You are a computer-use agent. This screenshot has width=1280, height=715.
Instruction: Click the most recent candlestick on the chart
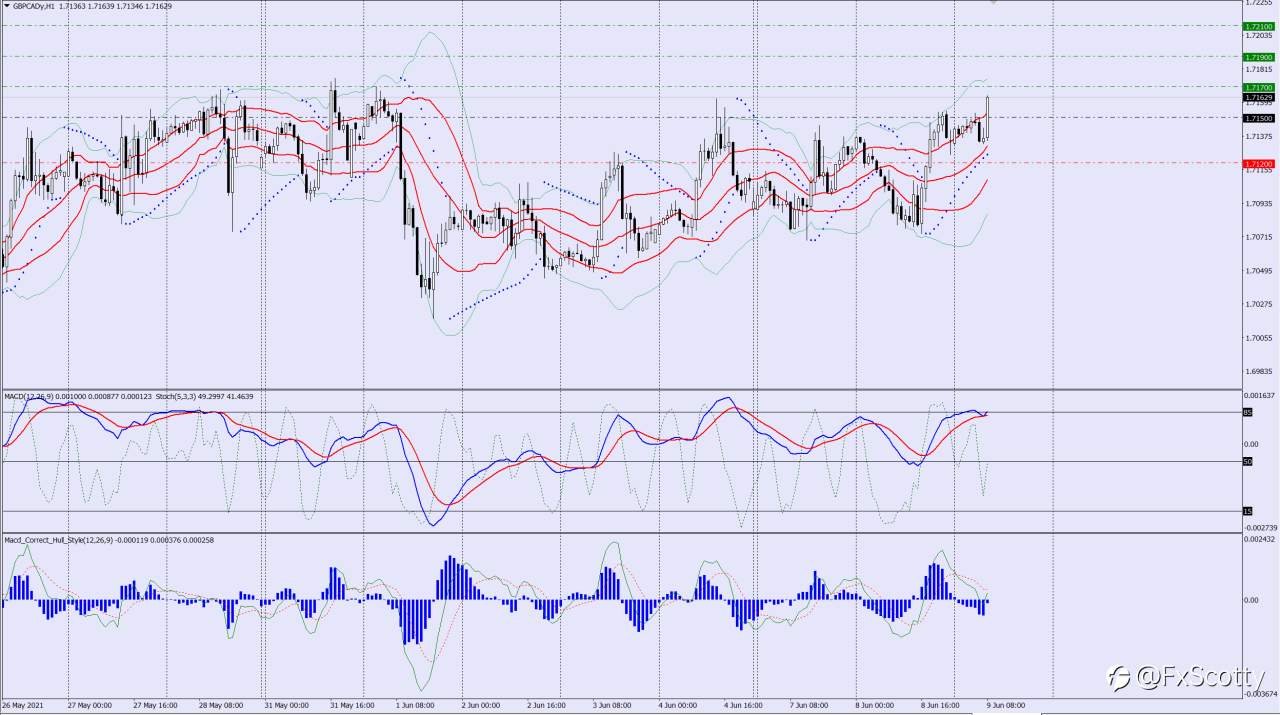(988, 117)
